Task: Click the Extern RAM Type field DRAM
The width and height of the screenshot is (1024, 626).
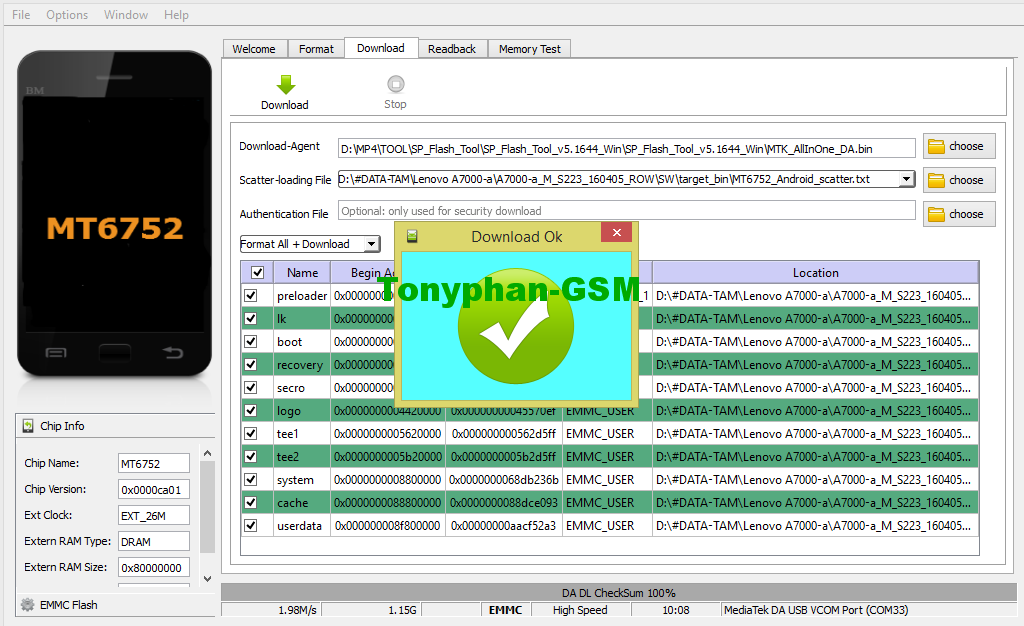Action: [x=153, y=542]
